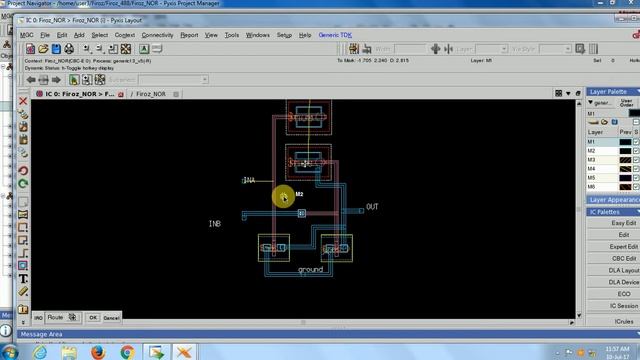640x360 pixels.
Task: Open the File menu
Action: pyautogui.click(x=45, y=35)
